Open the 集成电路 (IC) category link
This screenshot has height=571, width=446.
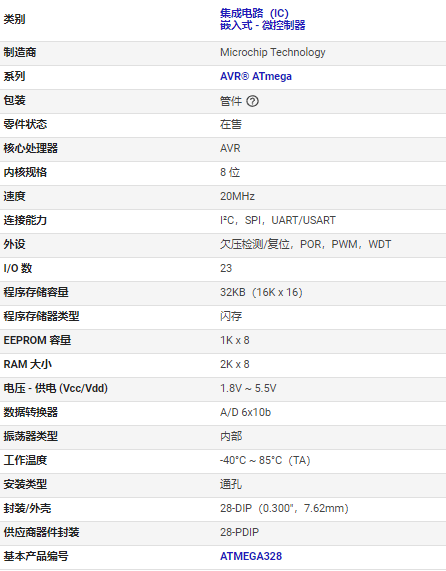tap(254, 13)
